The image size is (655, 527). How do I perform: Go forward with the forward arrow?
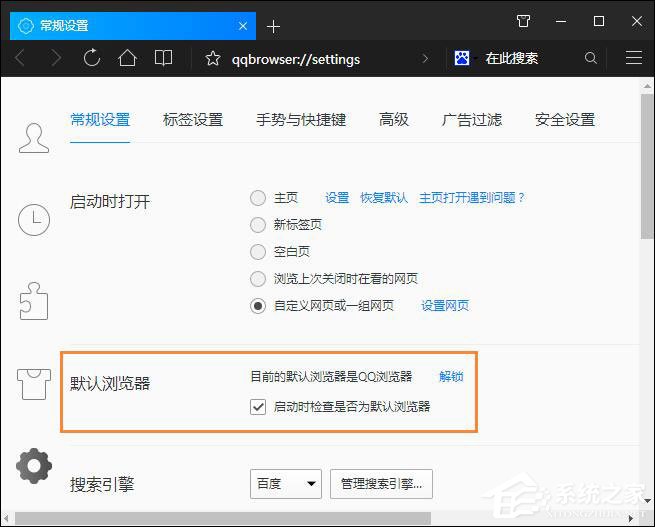pos(56,58)
